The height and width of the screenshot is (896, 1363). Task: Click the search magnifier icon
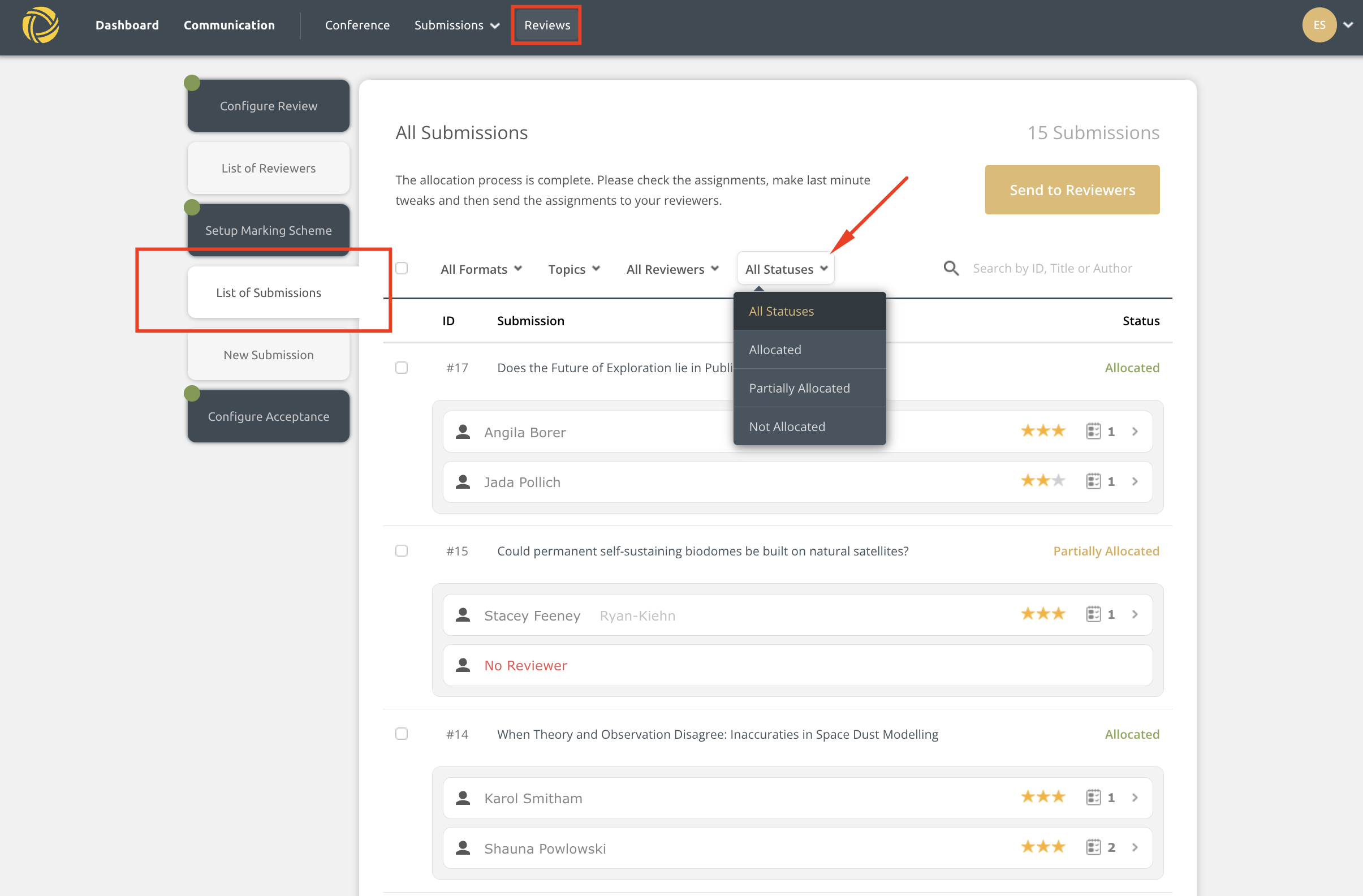point(951,268)
